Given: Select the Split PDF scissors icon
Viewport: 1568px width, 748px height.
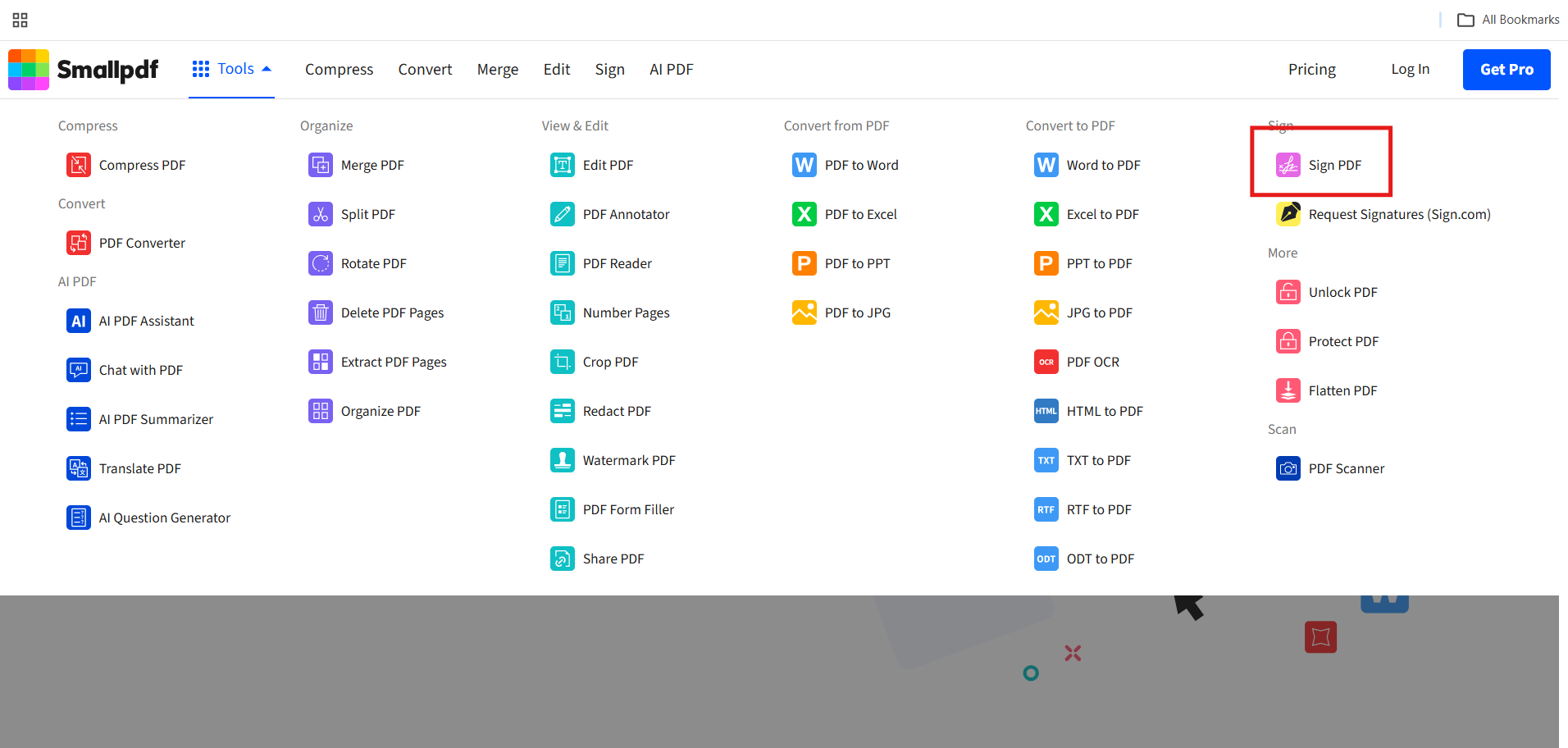Looking at the screenshot, I should tap(321, 214).
